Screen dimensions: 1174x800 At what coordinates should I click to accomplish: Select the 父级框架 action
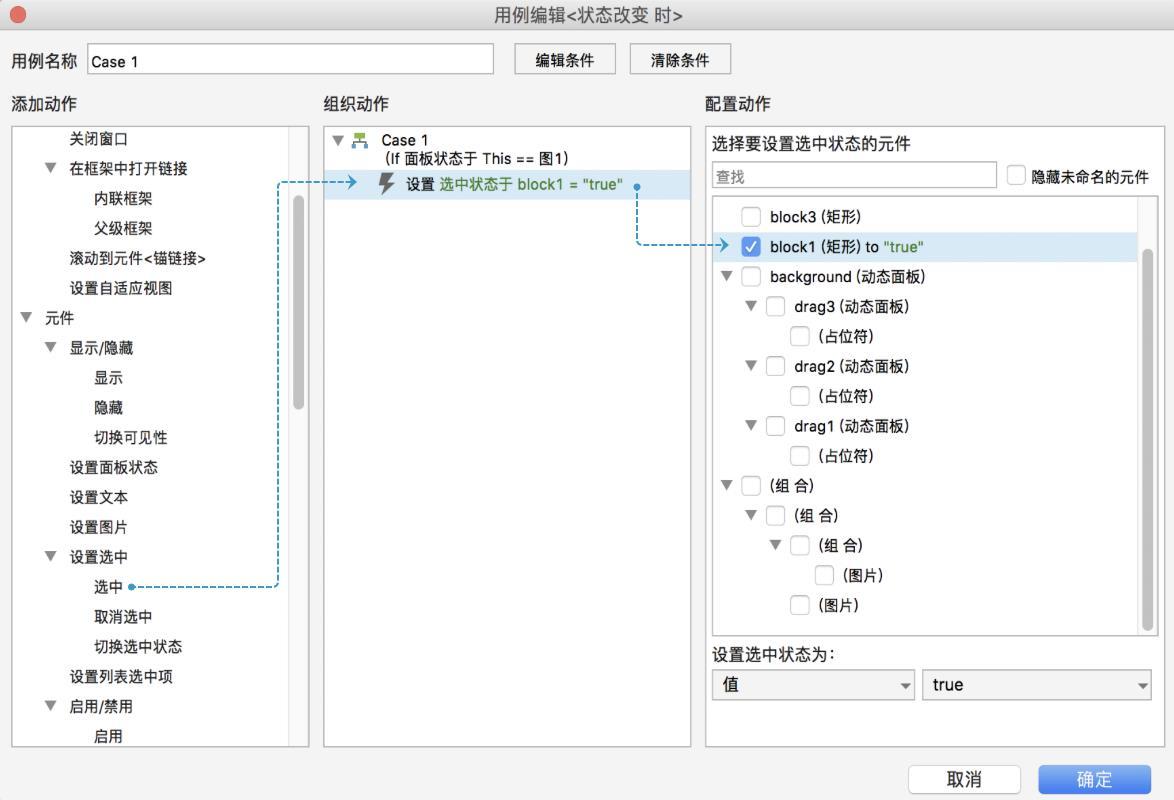pyautogui.click(x=123, y=228)
